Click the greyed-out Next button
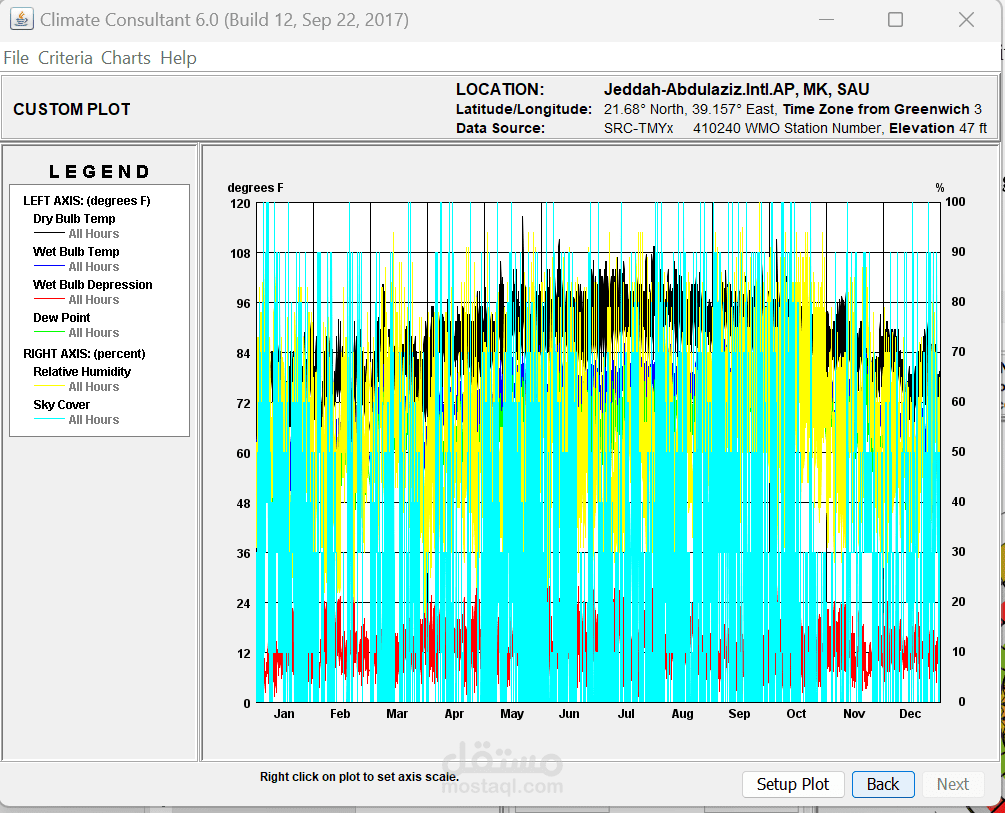 [x=953, y=784]
